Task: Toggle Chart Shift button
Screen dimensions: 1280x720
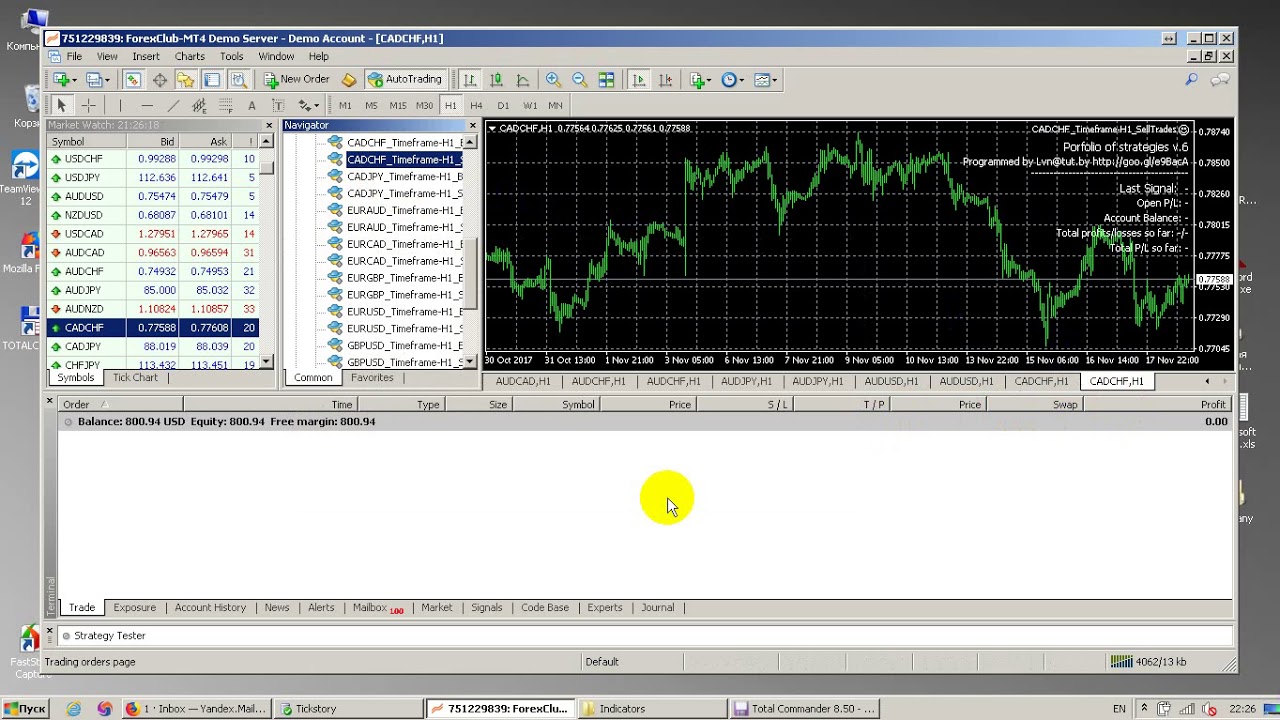Action: coord(665,80)
